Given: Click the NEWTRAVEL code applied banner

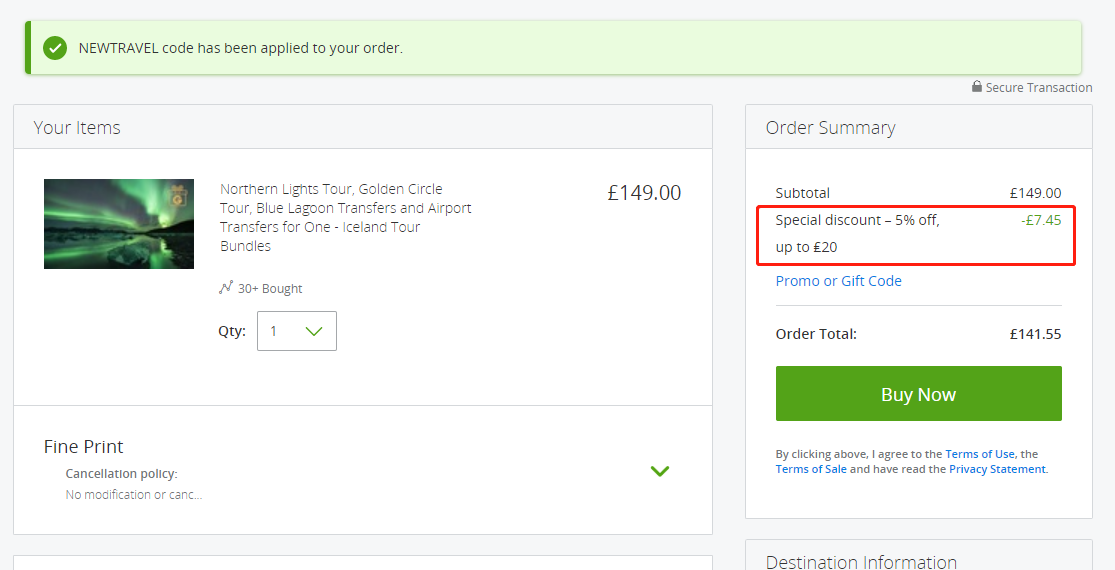Looking at the screenshot, I should coord(553,48).
